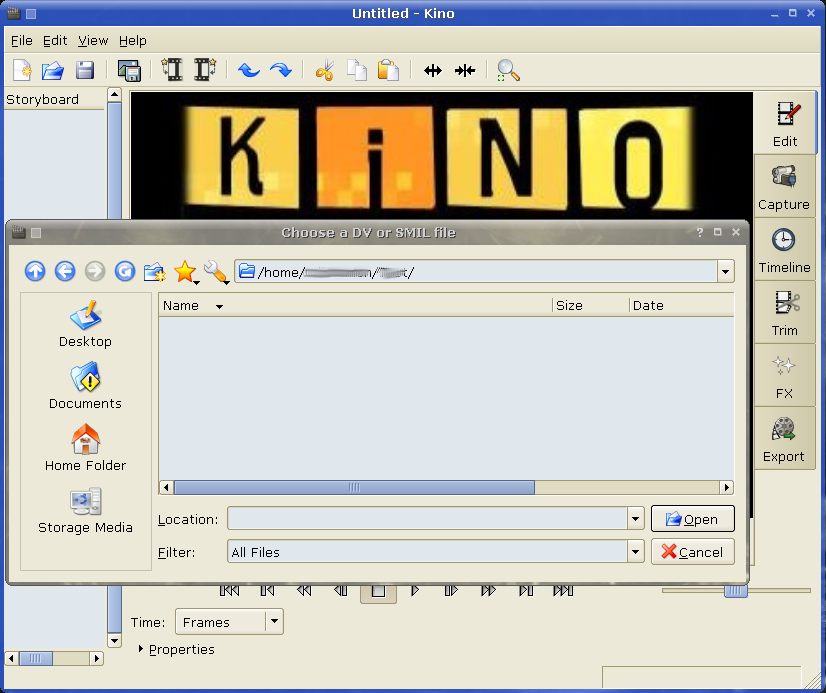
Task: Reload the folder listing in dialog
Action: [125, 271]
